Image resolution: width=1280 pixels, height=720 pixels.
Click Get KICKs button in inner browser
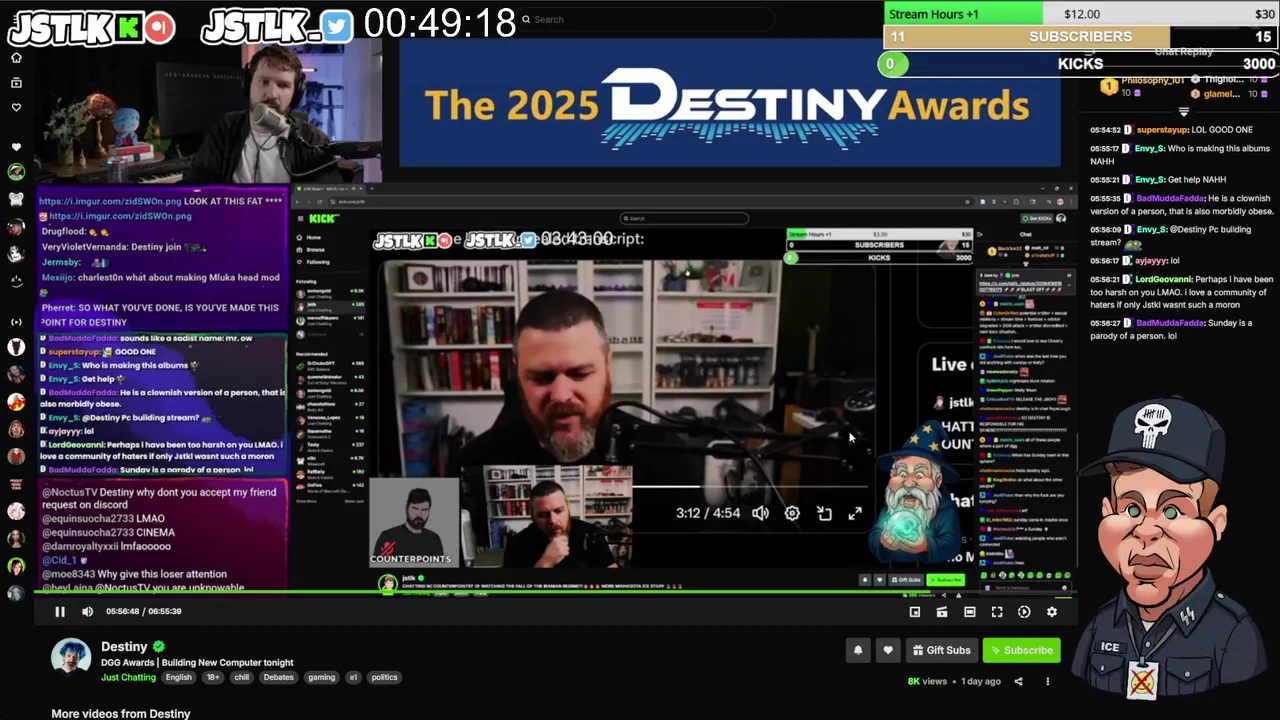(x=1037, y=218)
